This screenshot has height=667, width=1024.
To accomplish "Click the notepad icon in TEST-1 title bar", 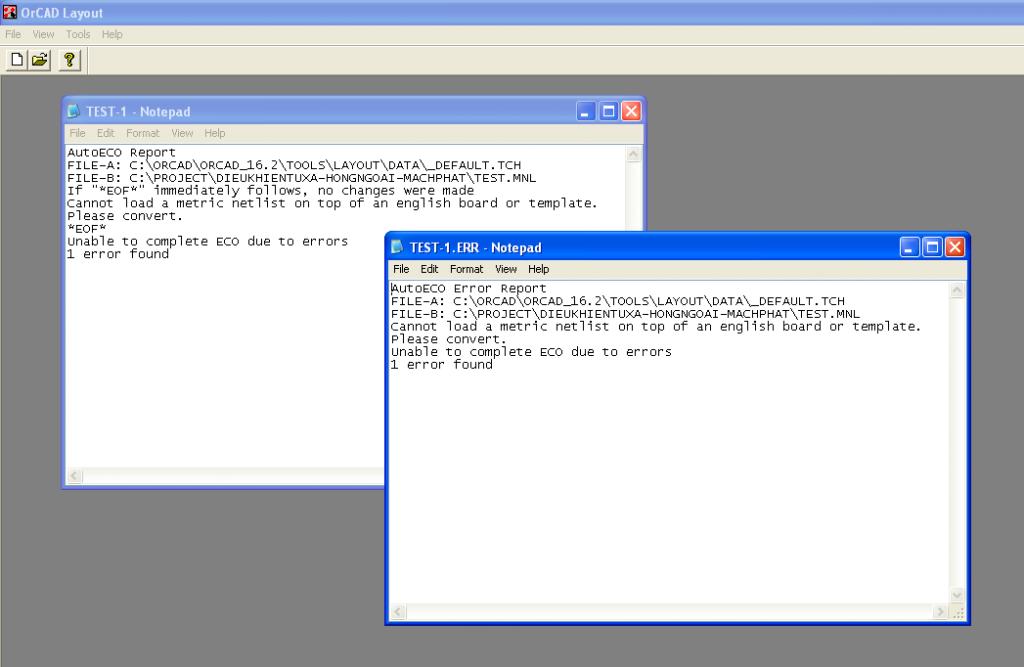I will pyautogui.click(x=74, y=111).
